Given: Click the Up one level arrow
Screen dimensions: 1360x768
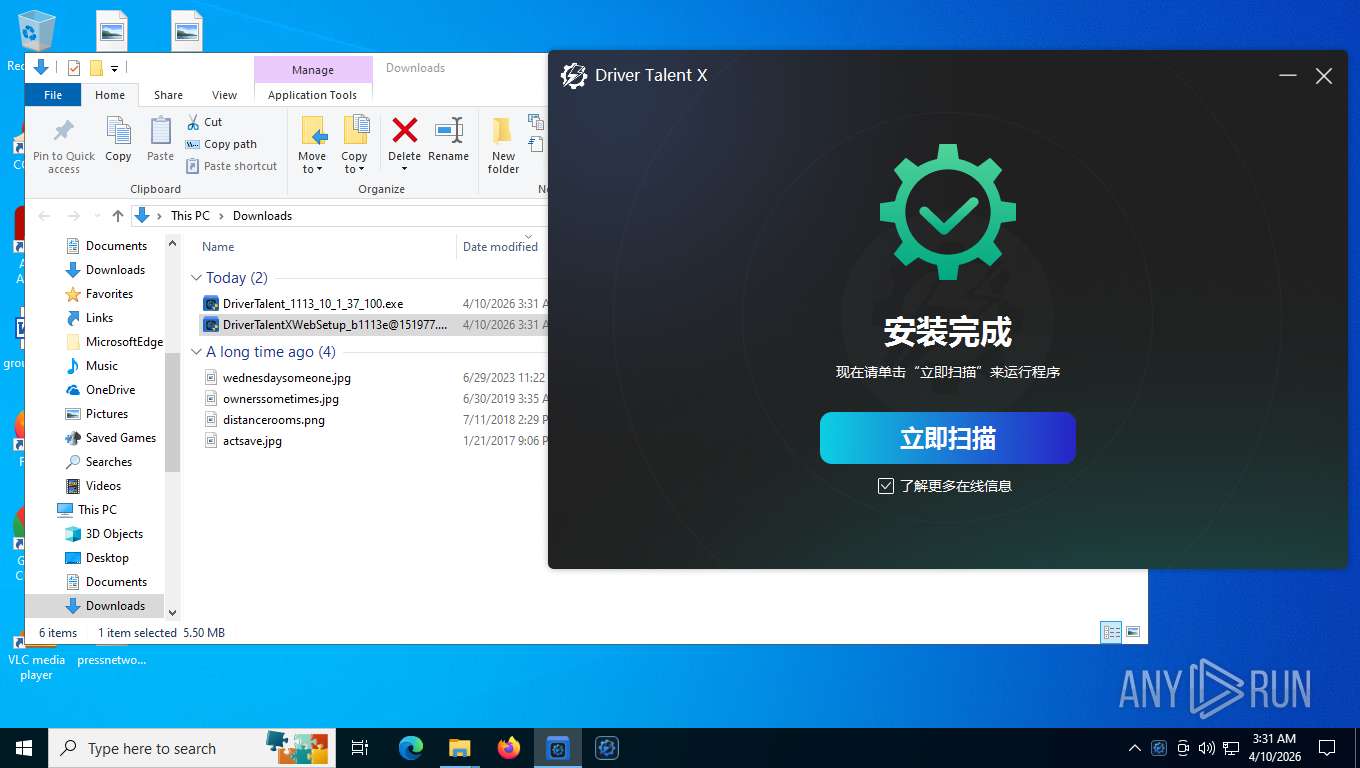Looking at the screenshot, I should pos(118,216).
